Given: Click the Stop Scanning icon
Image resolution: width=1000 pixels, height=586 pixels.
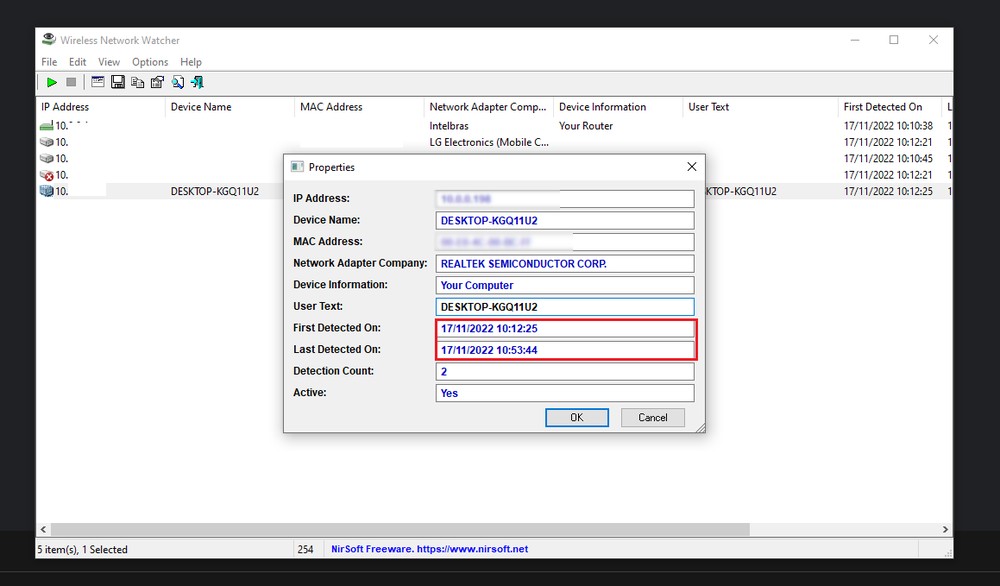Looking at the screenshot, I should click(72, 82).
